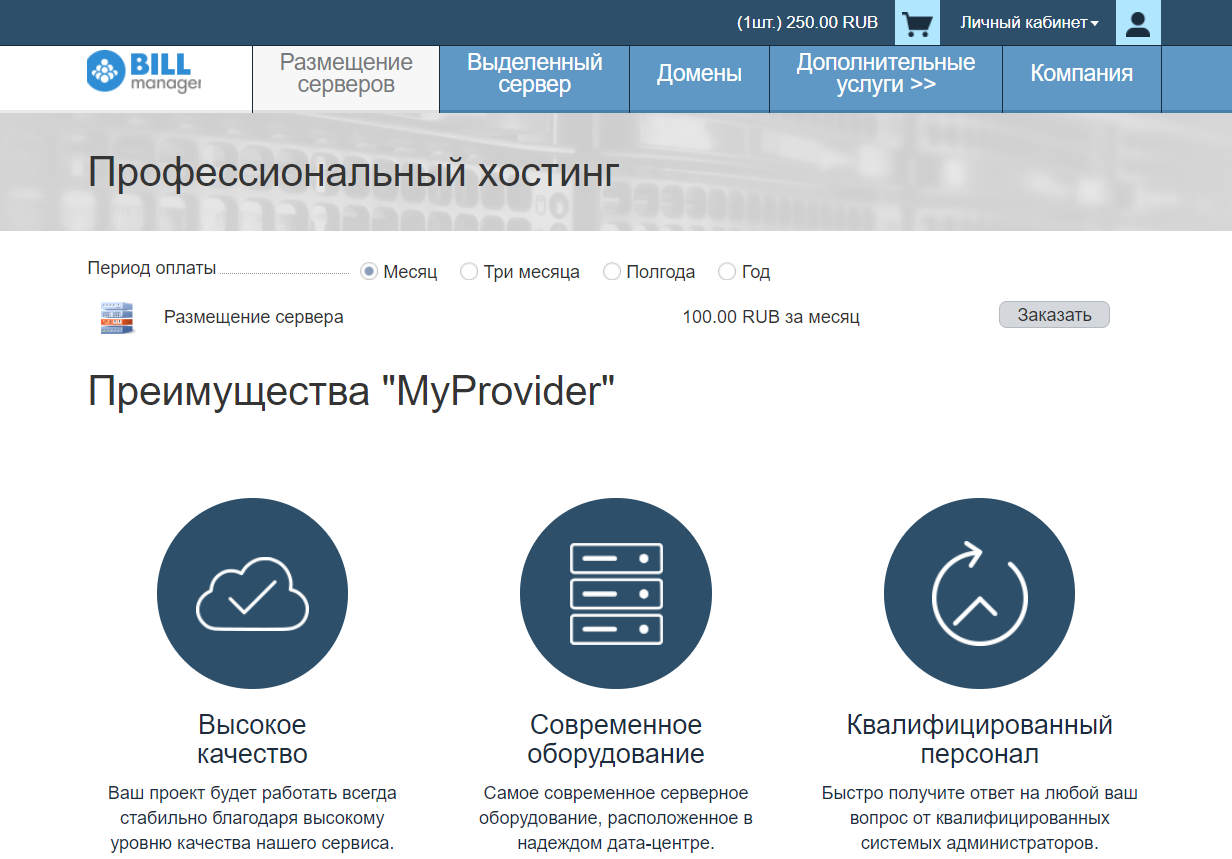Click the Размещение сервера service name
This screenshot has height=859, width=1232.
(x=254, y=317)
